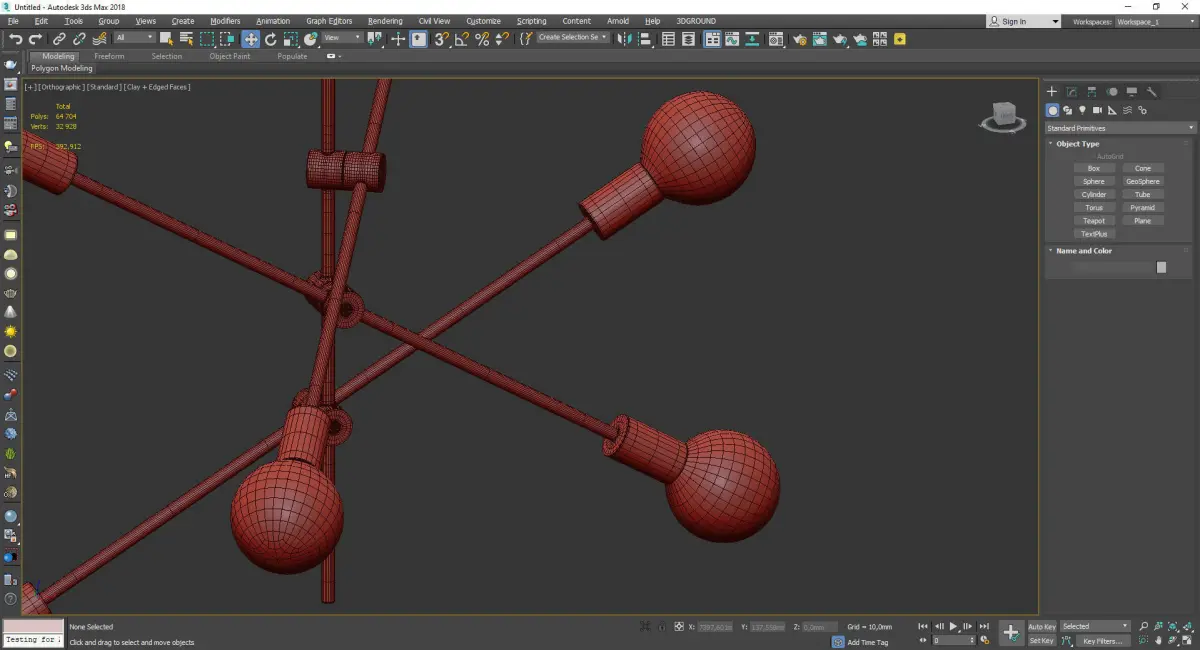Toggle the Ribbon display button
Screen dimensions: 1200x650
(712, 38)
